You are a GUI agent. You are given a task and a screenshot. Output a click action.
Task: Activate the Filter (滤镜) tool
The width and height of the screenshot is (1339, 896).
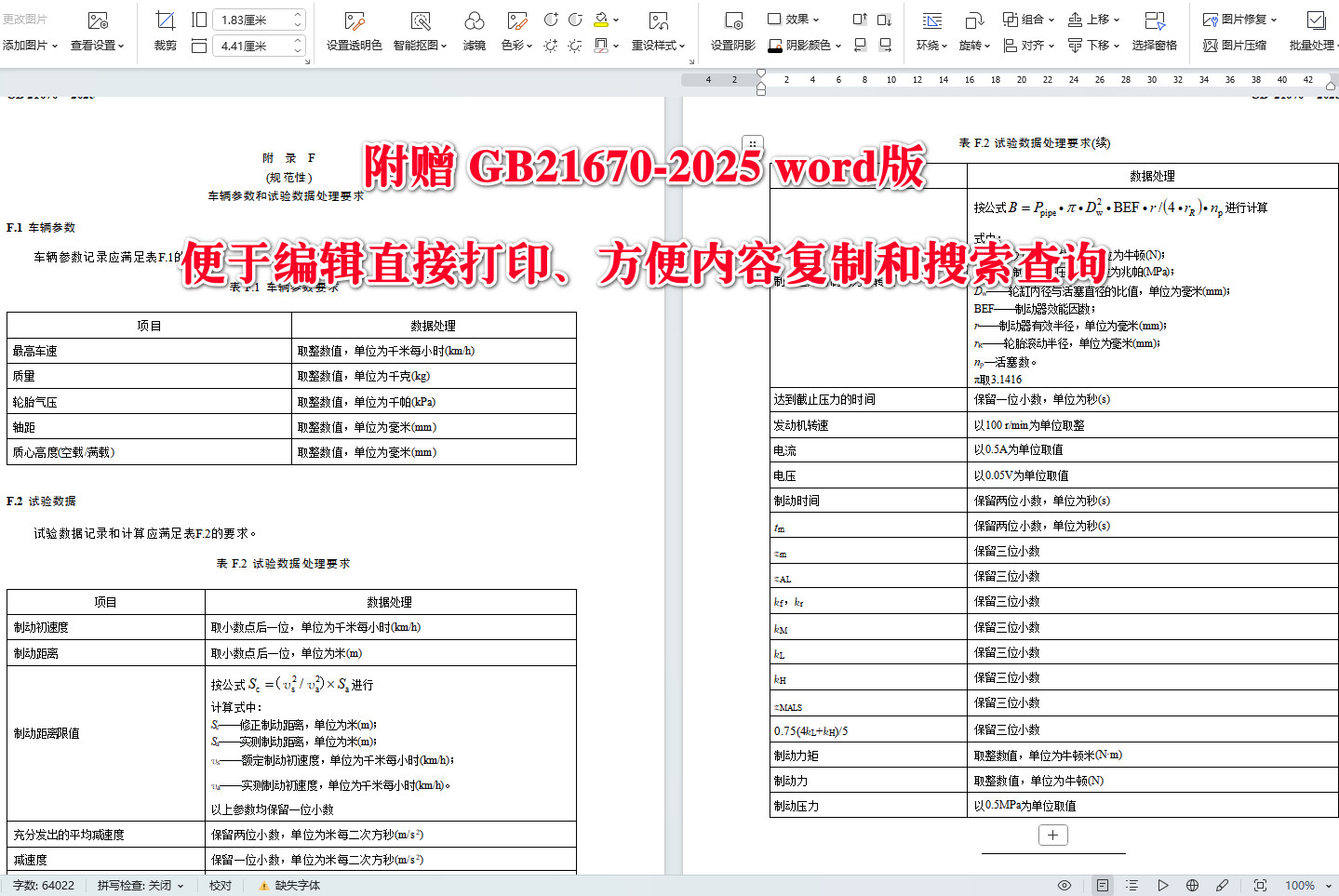[474, 30]
